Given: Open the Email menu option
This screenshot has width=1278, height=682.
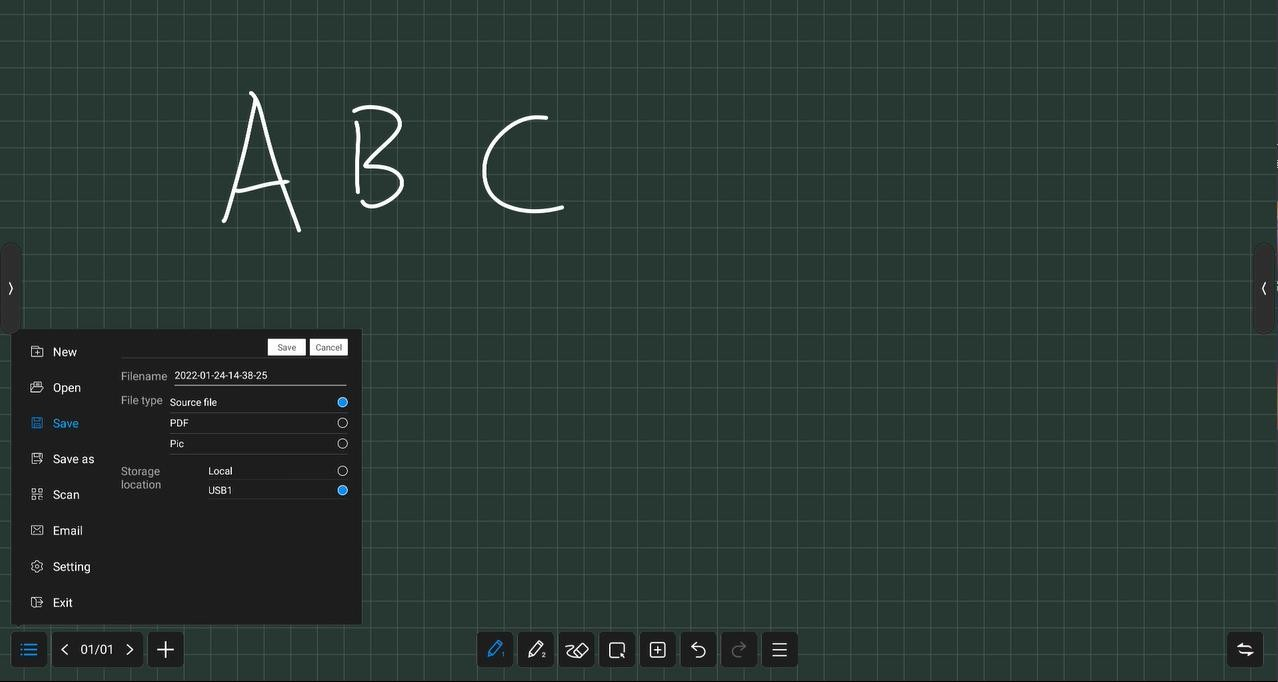Looking at the screenshot, I should coord(67,531).
